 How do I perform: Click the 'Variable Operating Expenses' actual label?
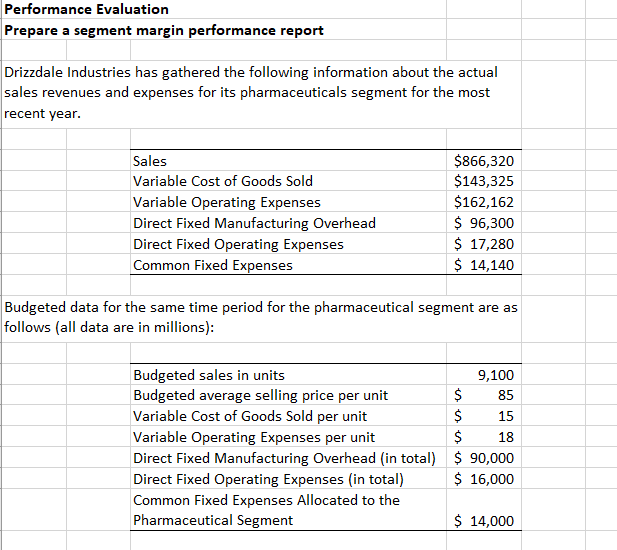[288, 202]
